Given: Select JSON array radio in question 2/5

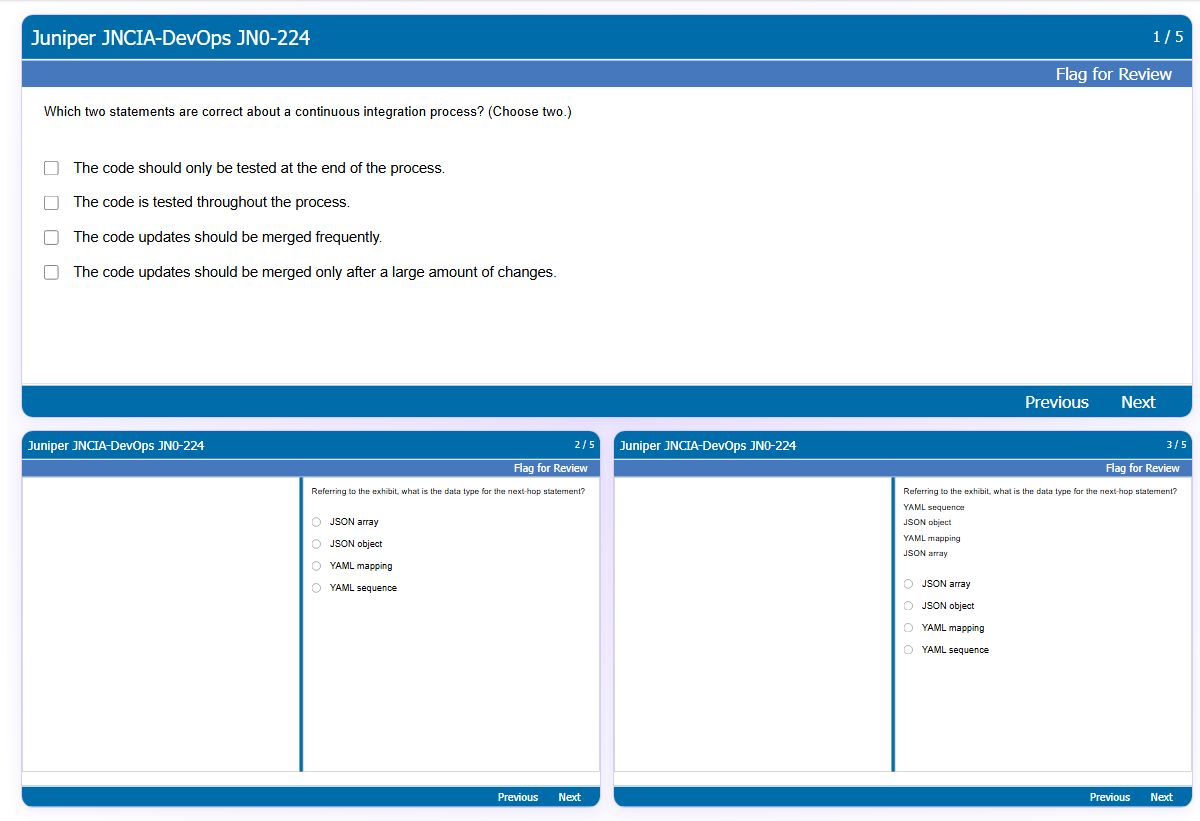Looking at the screenshot, I should point(316,522).
